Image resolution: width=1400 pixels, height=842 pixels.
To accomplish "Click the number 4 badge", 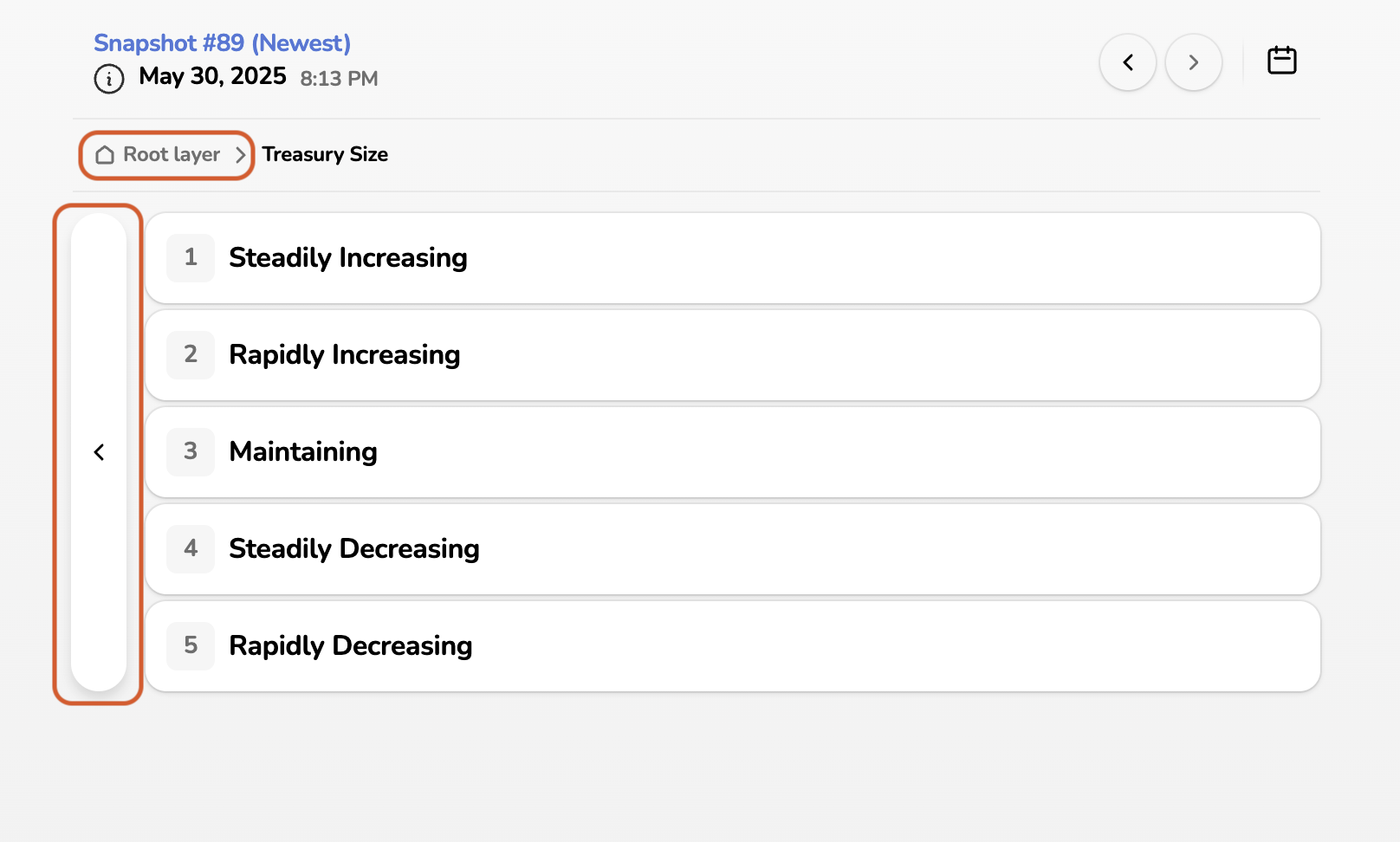I will point(191,549).
